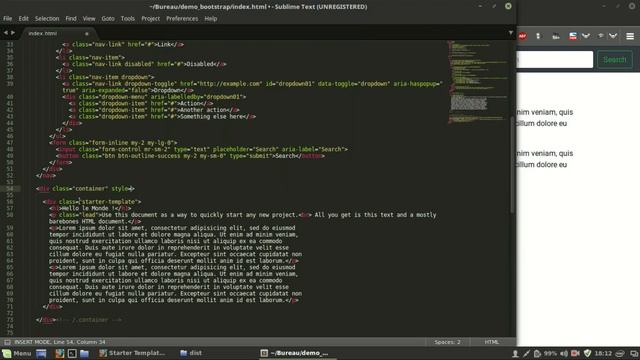This screenshot has width=640, height=360.
Task: Open the tab list dropdown arrow
Action: coord(511,33)
